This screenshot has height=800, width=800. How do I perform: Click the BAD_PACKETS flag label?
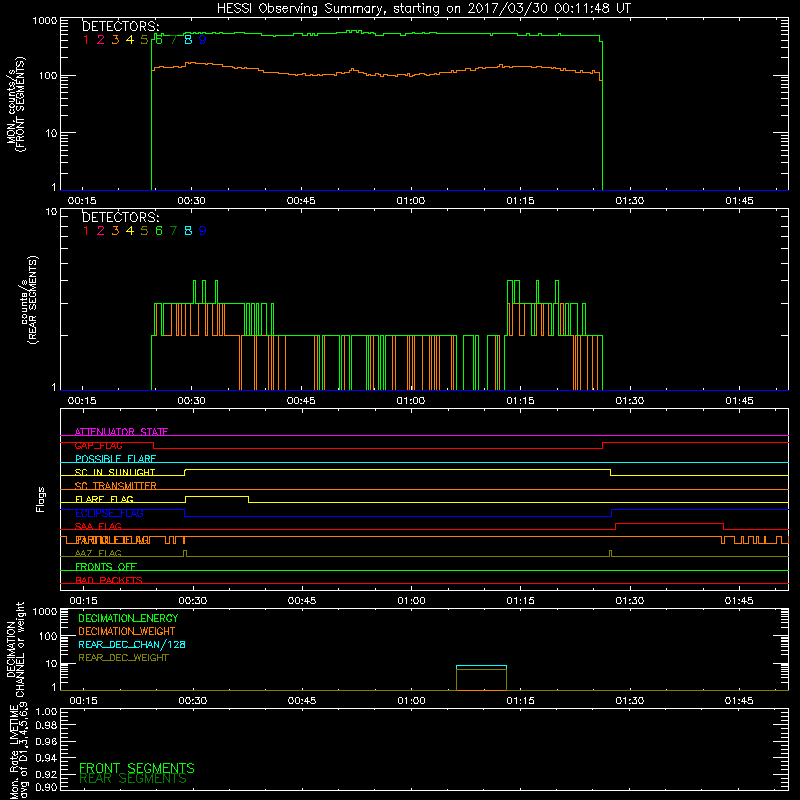point(109,580)
